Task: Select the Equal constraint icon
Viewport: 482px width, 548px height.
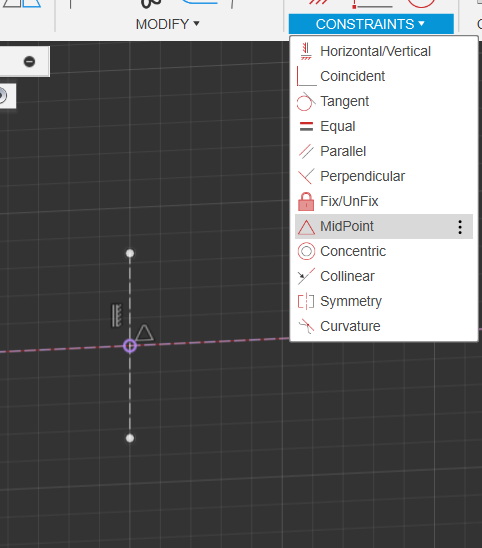Action: [x=307, y=126]
